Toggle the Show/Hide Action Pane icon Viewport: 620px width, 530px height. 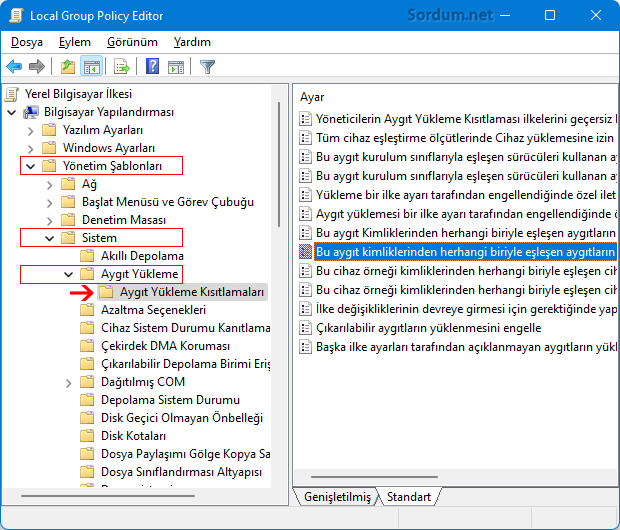tap(176, 66)
